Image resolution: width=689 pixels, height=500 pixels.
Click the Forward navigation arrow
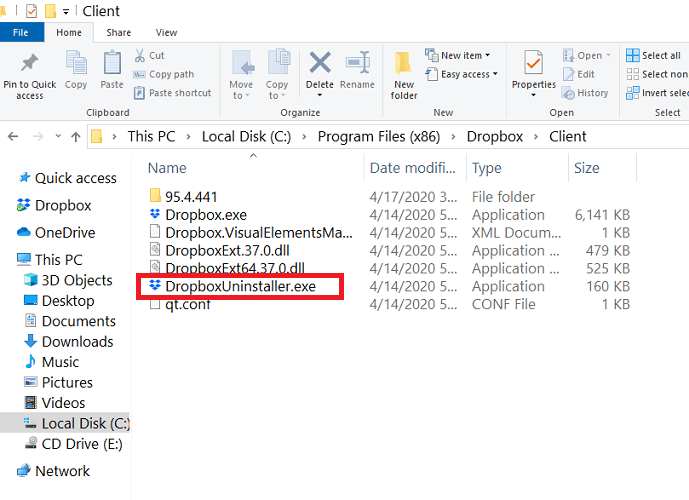[x=38, y=137]
